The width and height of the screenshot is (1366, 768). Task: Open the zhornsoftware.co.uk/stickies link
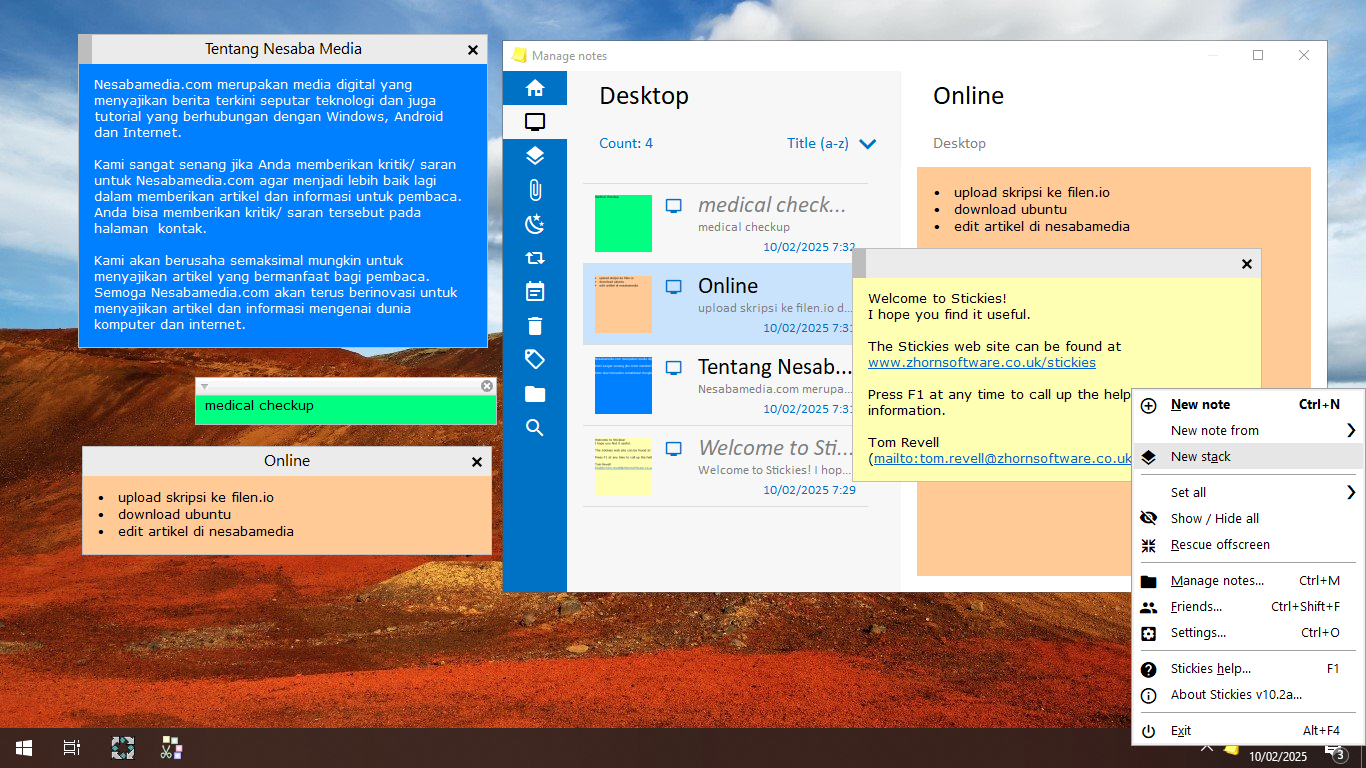pos(982,363)
